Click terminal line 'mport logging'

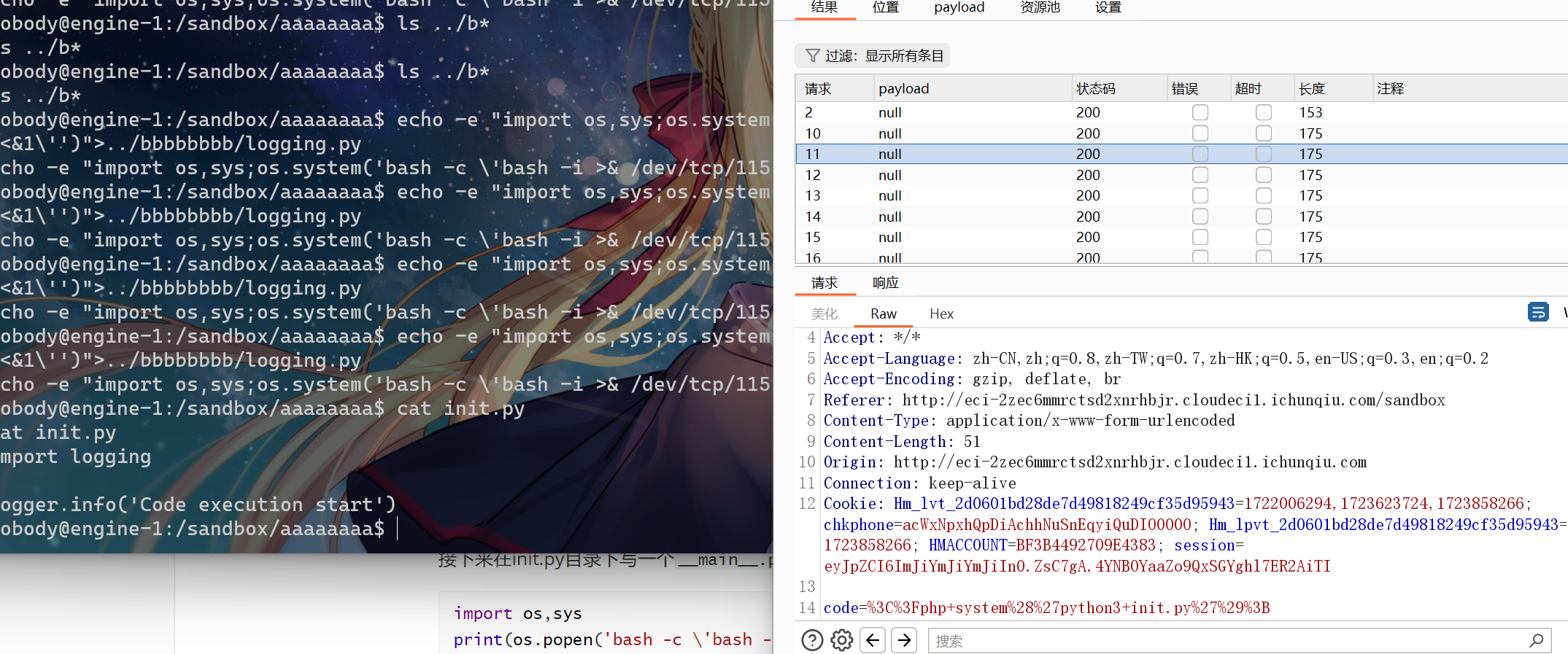click(x=75, y=456)
